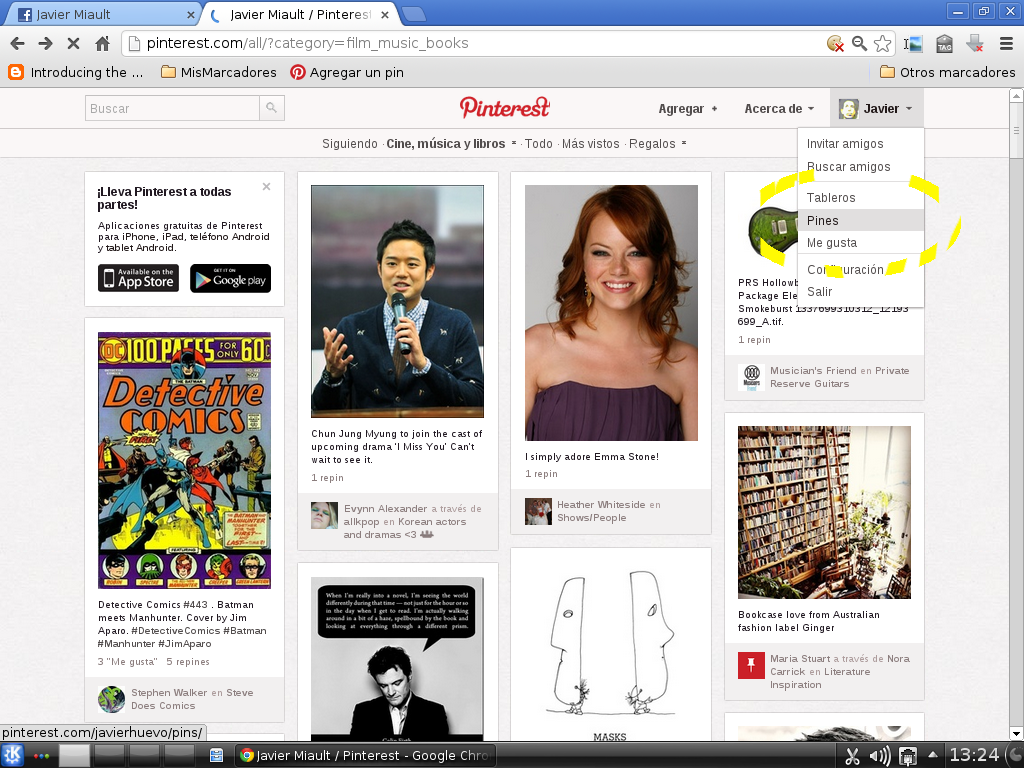The height and width of the screenshot is (768, 1024).
Task: Open the Chun Jung Myung pin image
Action: [397, 301]
